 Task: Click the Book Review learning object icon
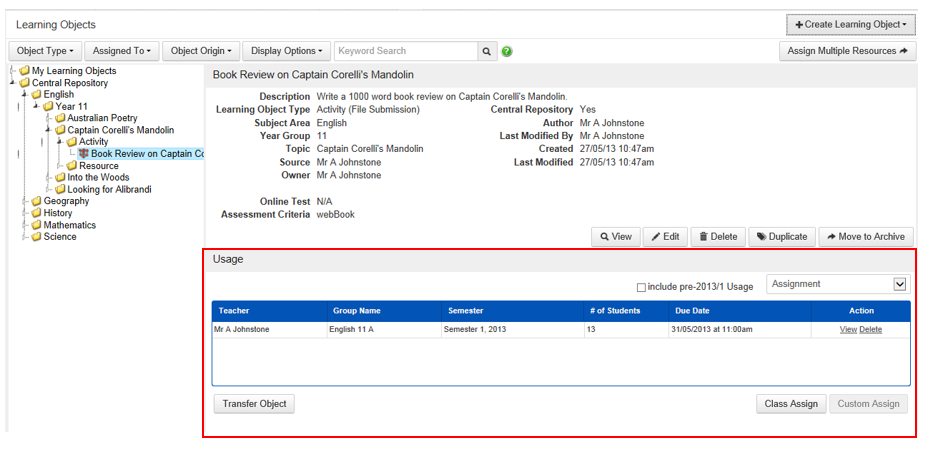coord(84,154)
